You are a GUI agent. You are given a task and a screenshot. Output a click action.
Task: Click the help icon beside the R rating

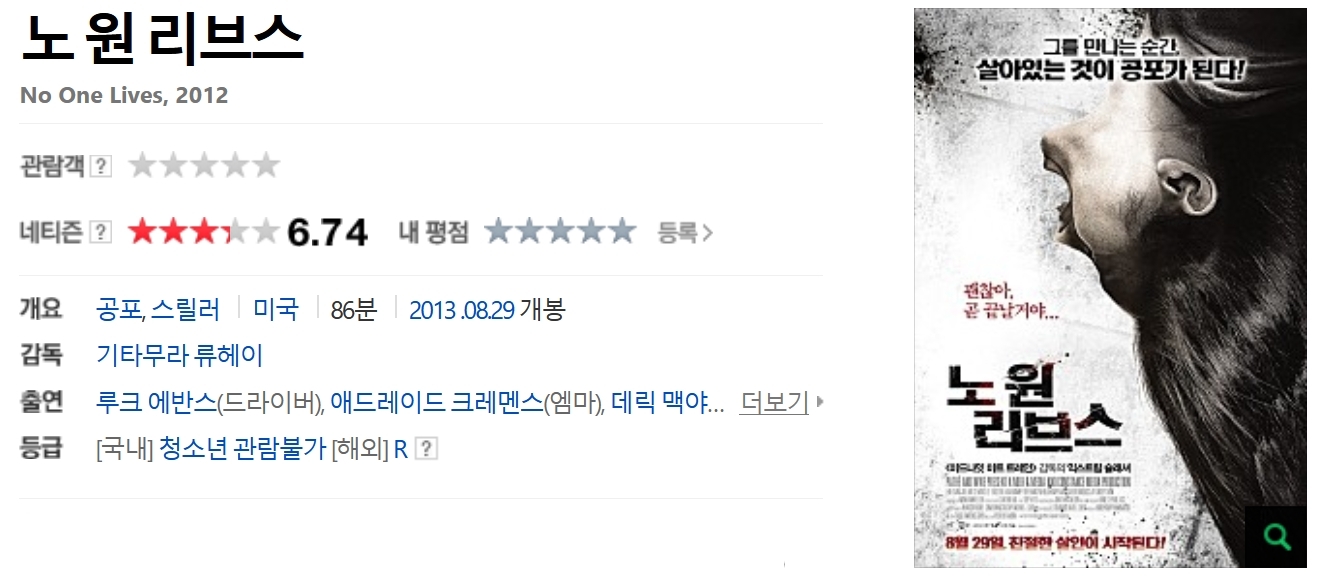point(426,449)
